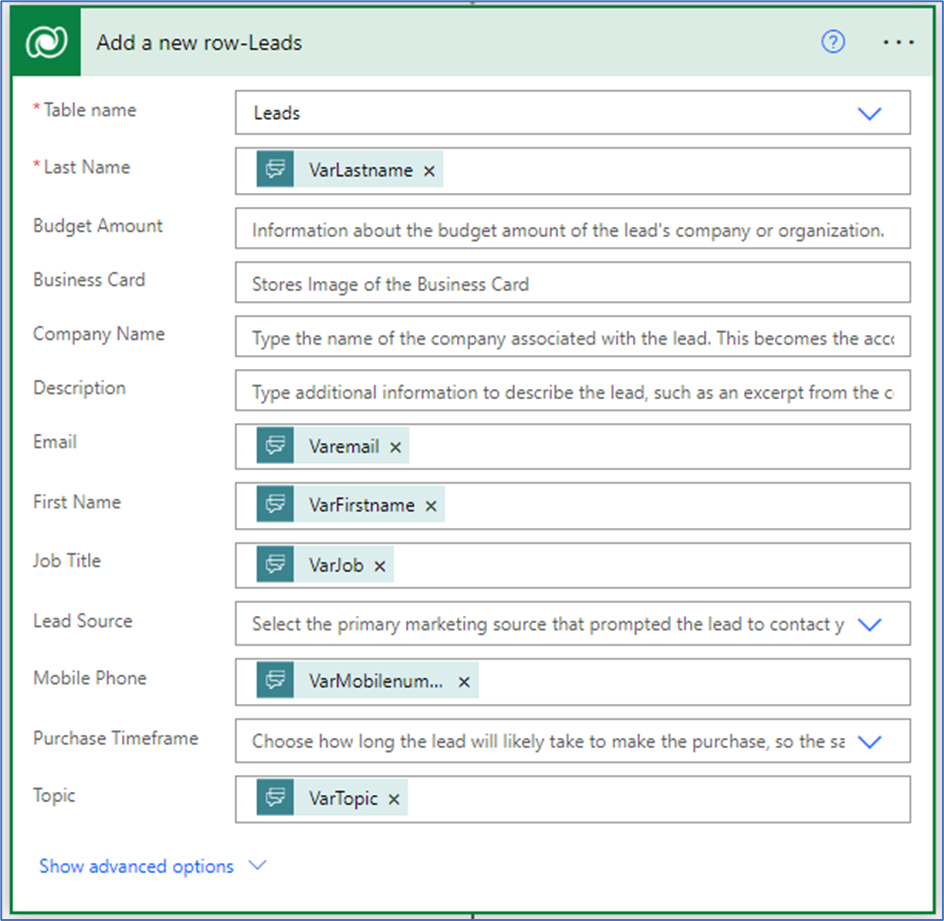
Task: Click the VarFirstname dynamic content token icon
Action: click(274, 505)
